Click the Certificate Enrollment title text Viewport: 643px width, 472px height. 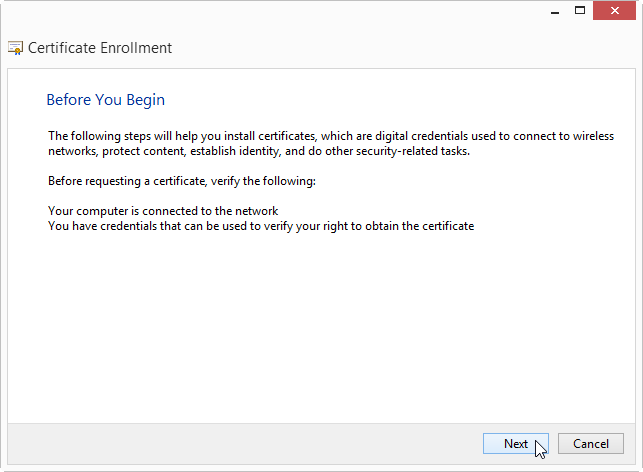[100, 48]
